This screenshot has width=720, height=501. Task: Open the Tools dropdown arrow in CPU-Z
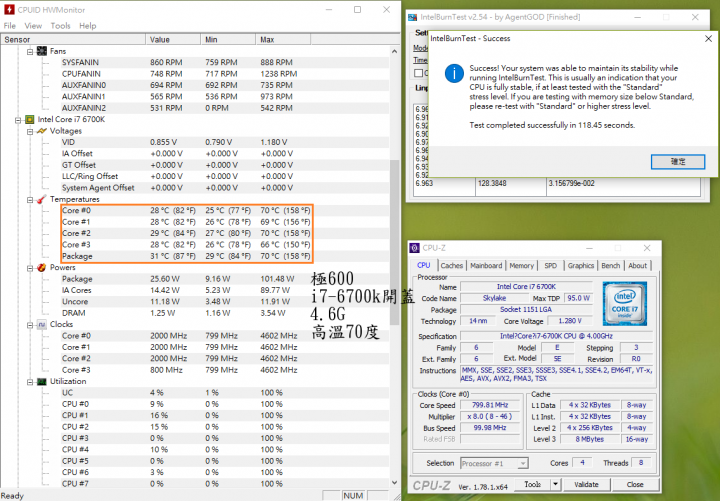click(x=556, y=484)
